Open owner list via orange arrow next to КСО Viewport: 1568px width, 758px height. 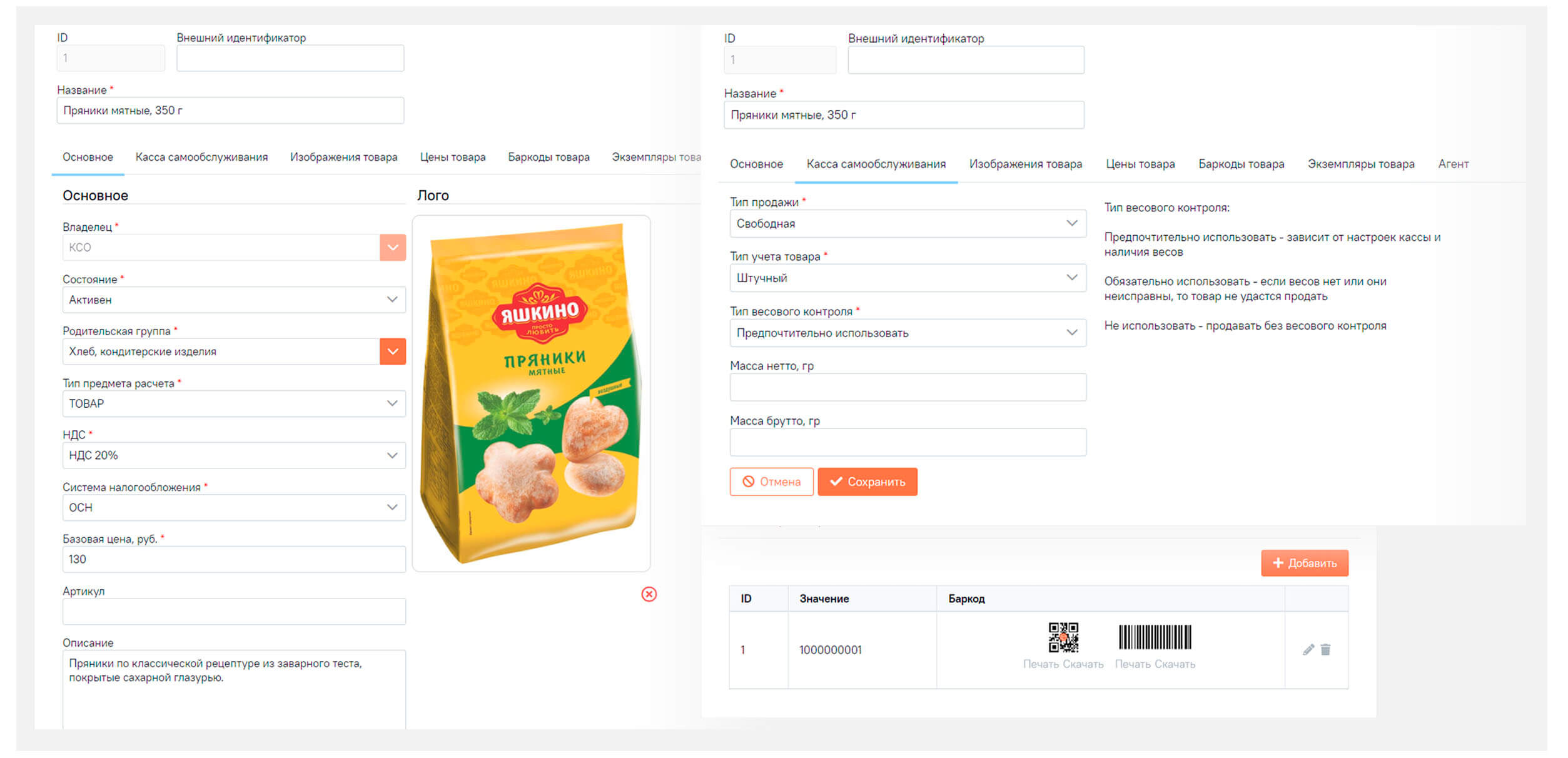393,248
